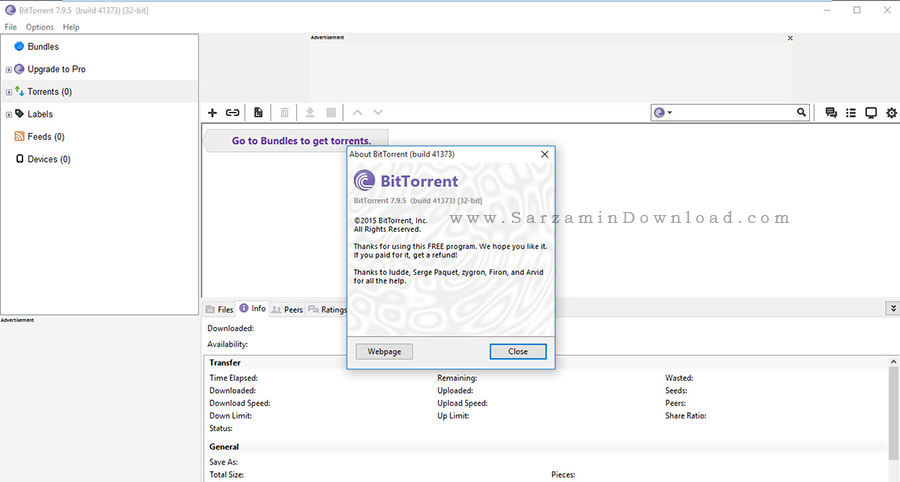This screenshot has height=482, width=900.
Task: Click the Availability label
Action: pos(227,344)
